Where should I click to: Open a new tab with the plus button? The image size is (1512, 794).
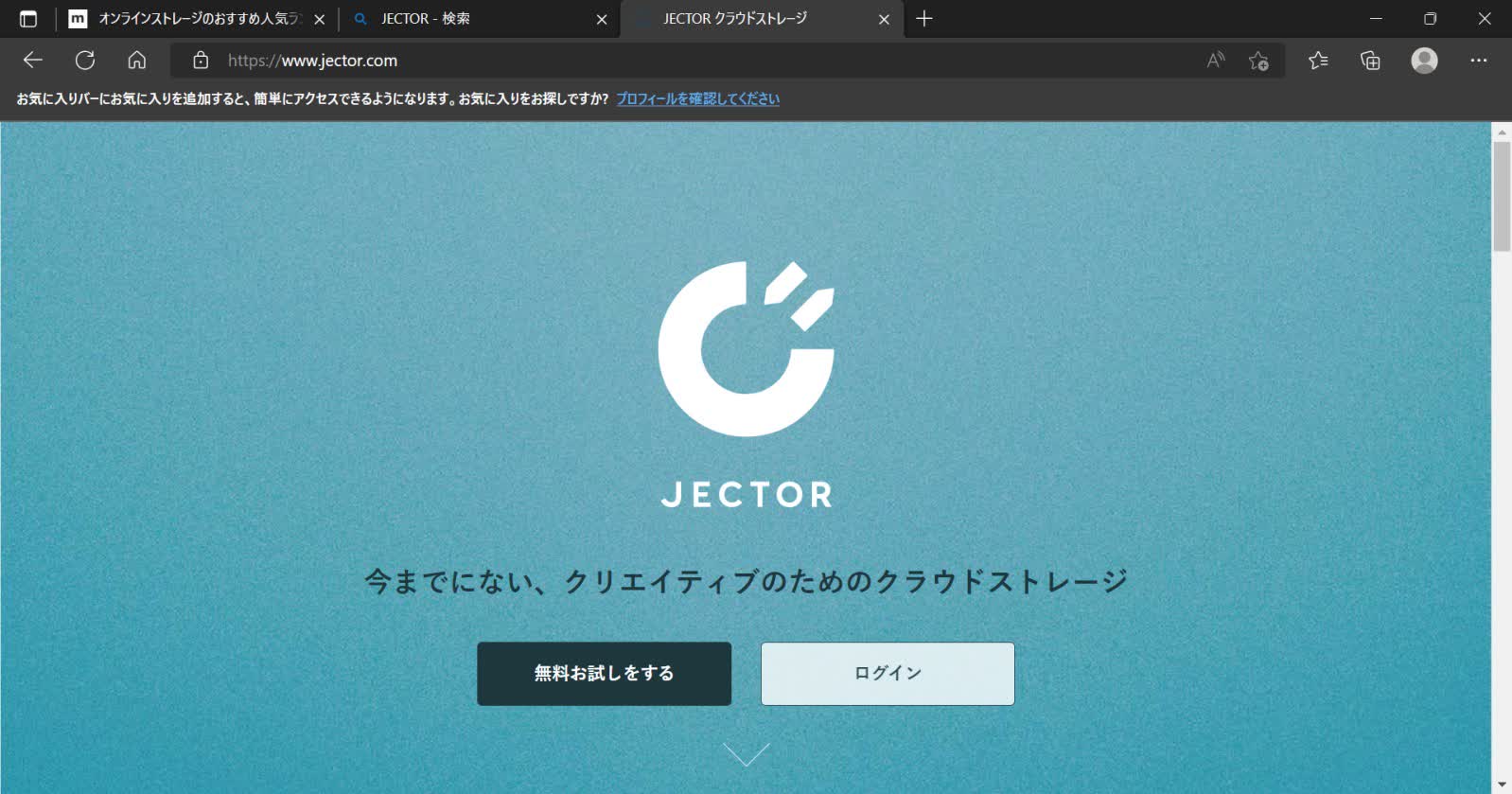pos(924,19)
